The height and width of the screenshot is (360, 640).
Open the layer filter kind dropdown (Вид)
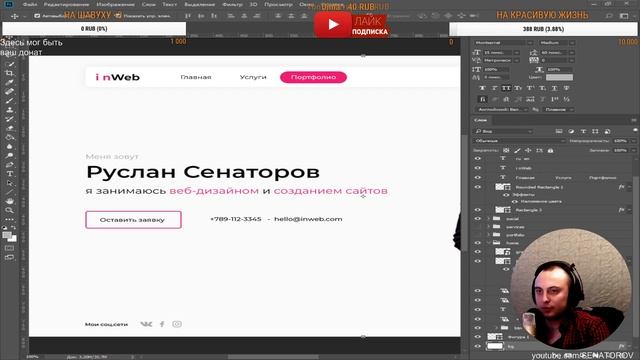(x=504, y=131)
